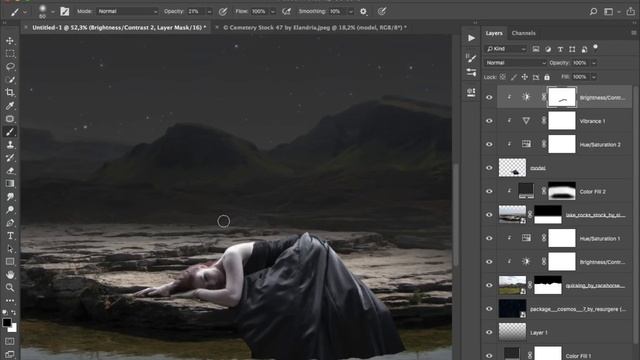
Task: Toggle pressure for brush size
Action: point(382,11)
